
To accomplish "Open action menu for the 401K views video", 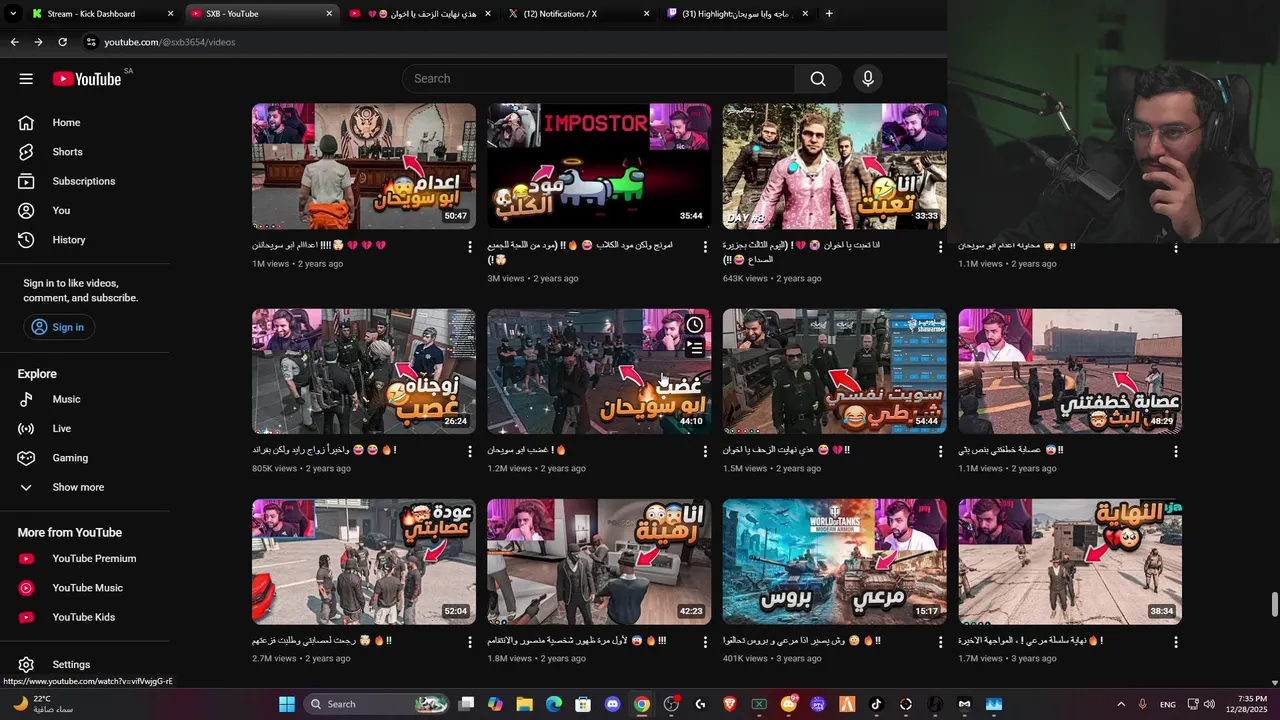I will click(940, 642).
